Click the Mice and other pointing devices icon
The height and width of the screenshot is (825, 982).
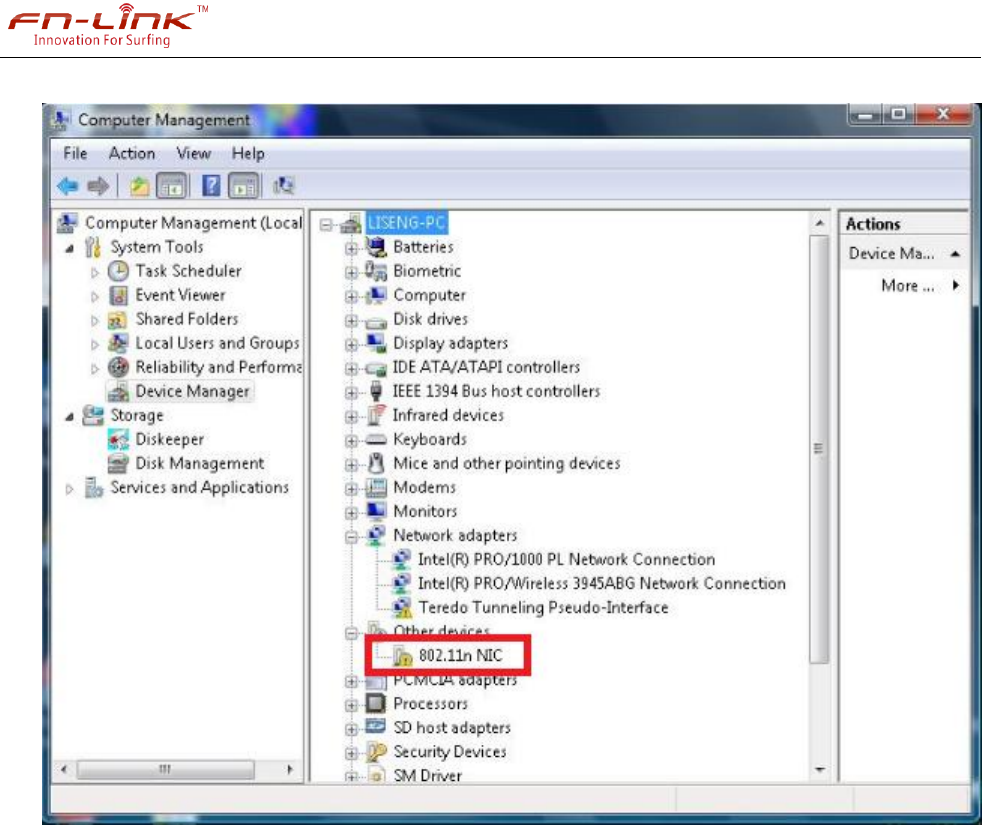coord(376,464)
